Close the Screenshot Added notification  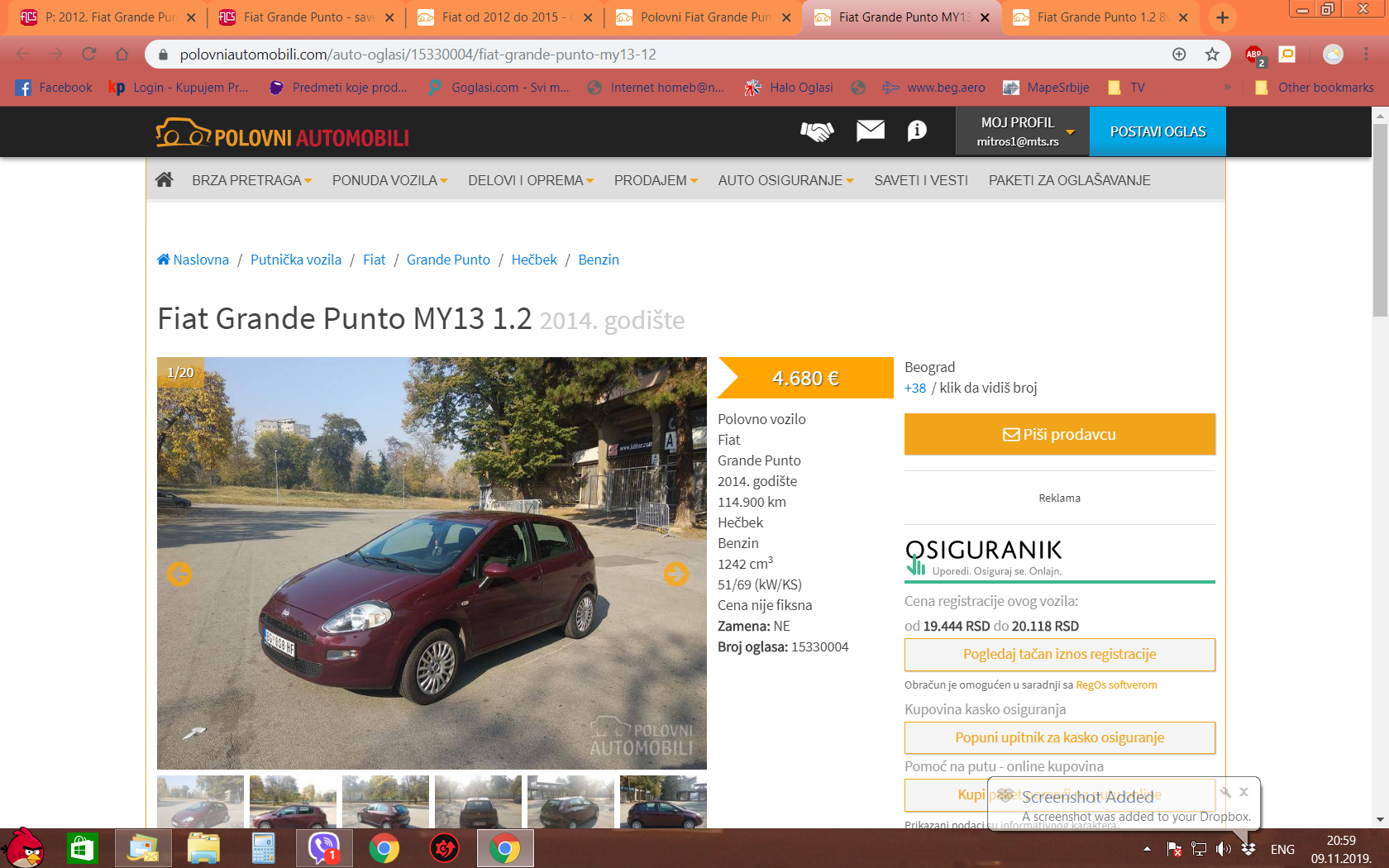click(x=1243, y=792)
